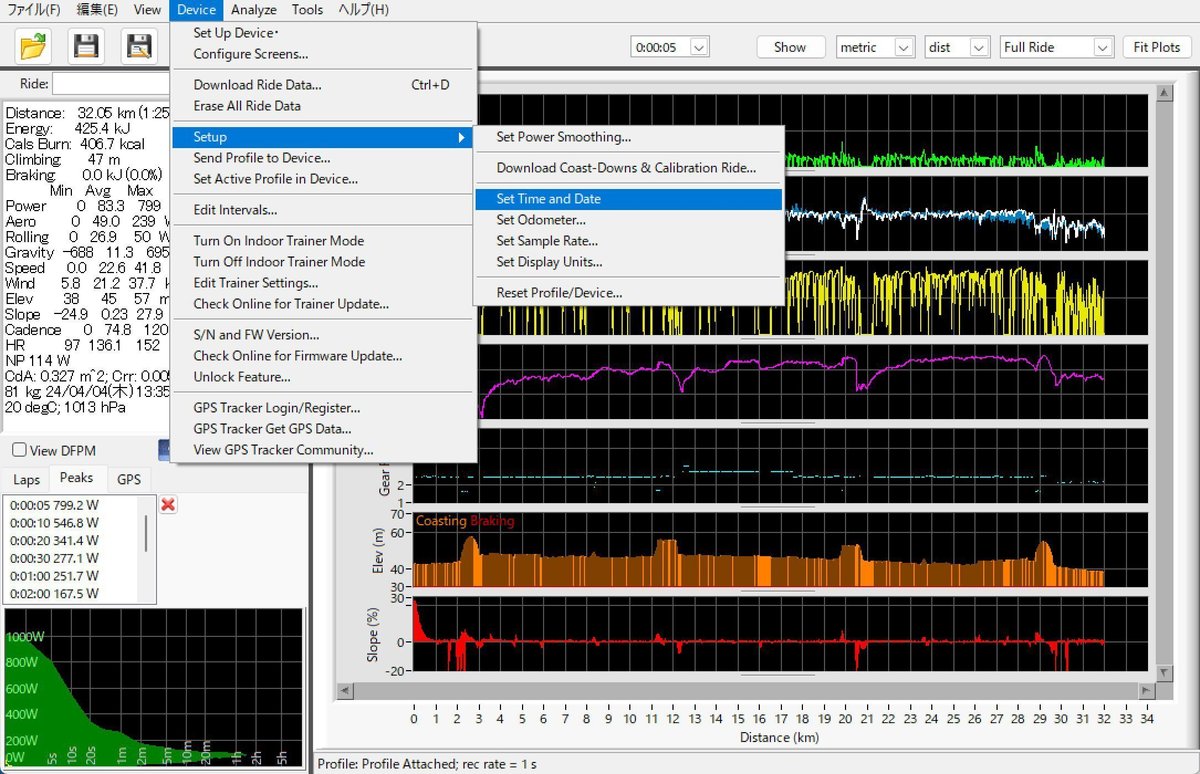This screenshot has width=1200, height=774.
Task: Open the Full Ride selection dropdown
Action: pyautogui.click(x=1102, y=47)
